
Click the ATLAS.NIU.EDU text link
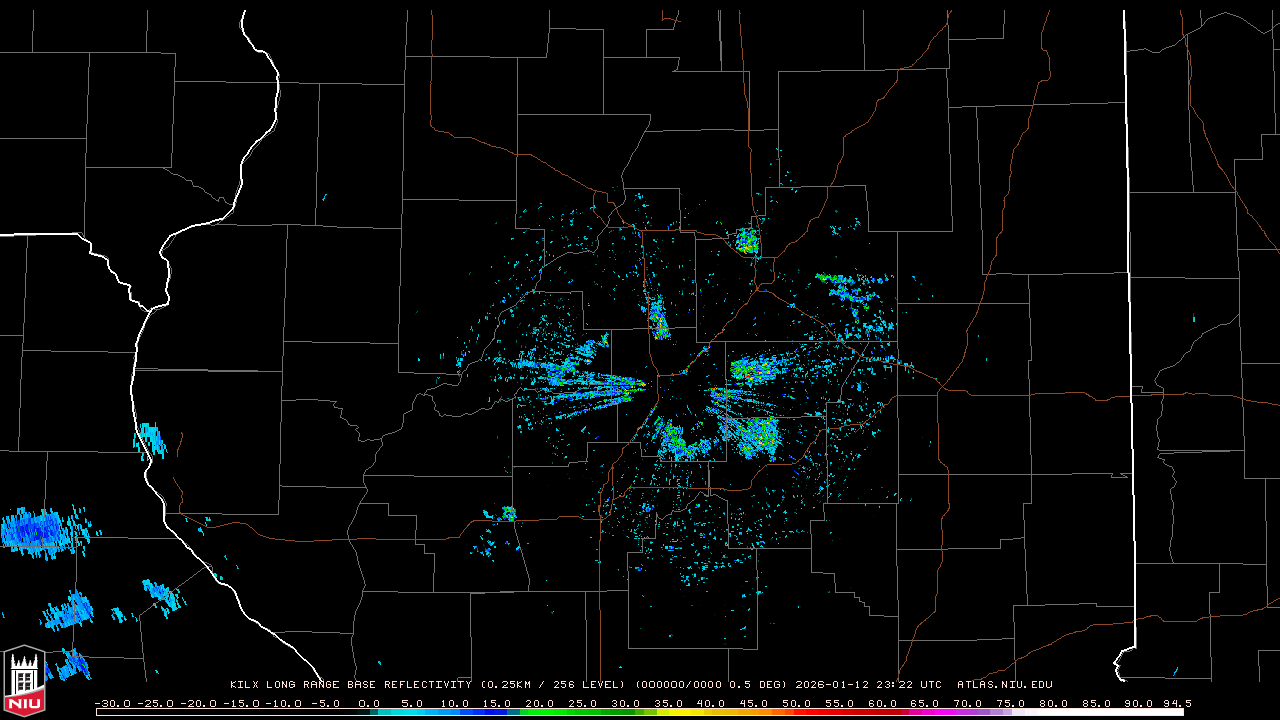tap(1004, 685)
